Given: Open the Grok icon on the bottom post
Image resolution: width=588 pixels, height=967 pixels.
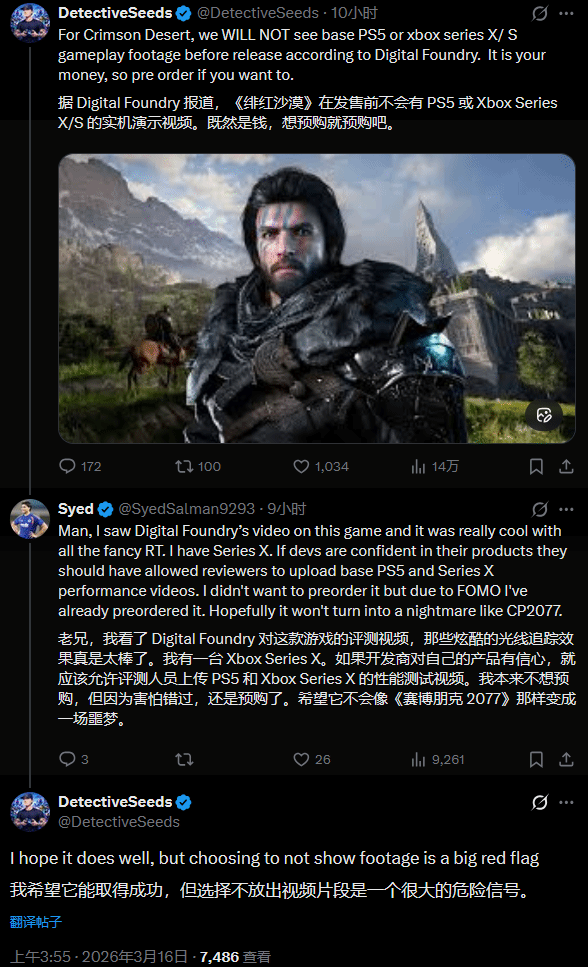Looking at the screenshot, I should coord(540,802).
